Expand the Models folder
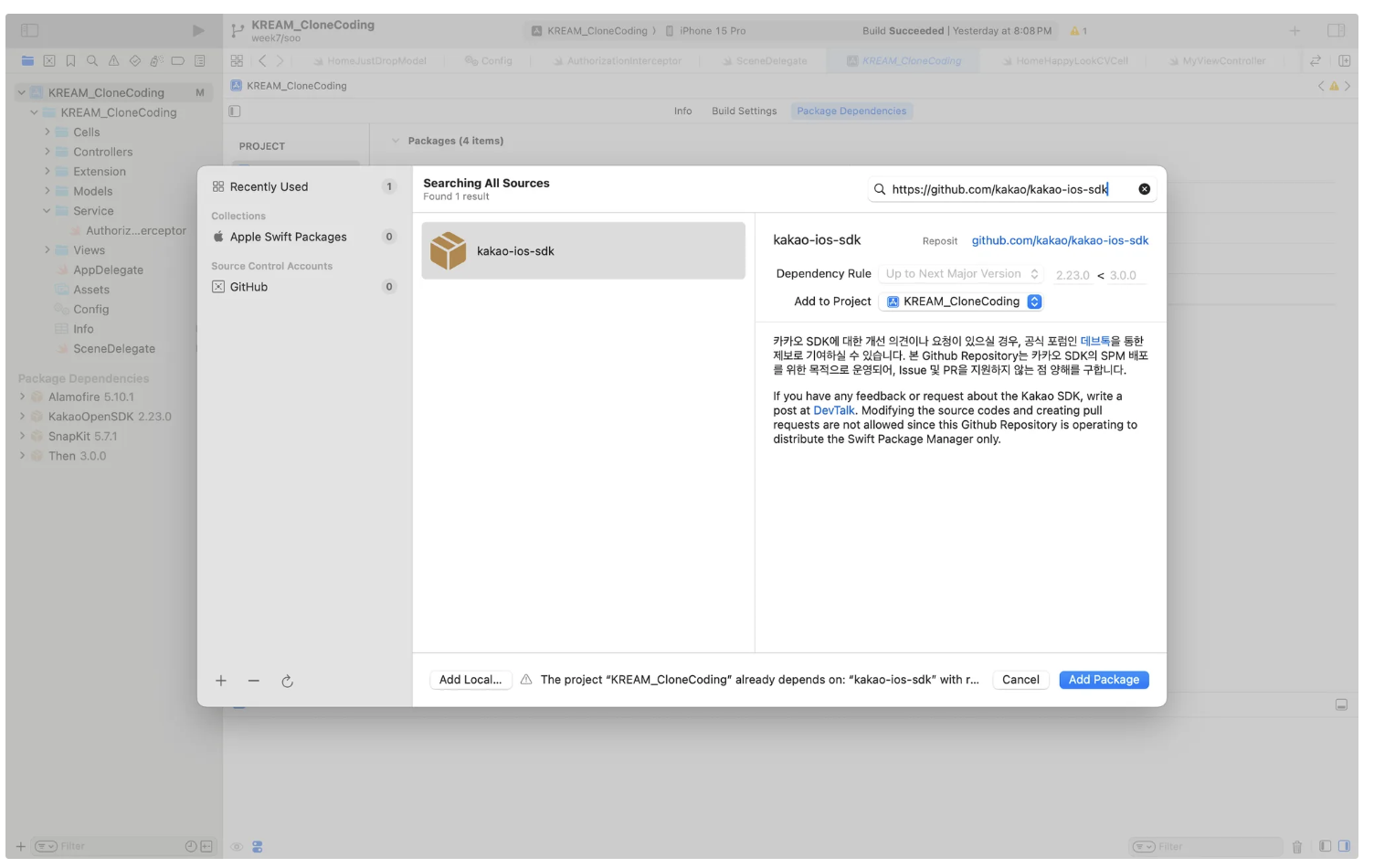1374x868 pixels. [x=48, y=191]
